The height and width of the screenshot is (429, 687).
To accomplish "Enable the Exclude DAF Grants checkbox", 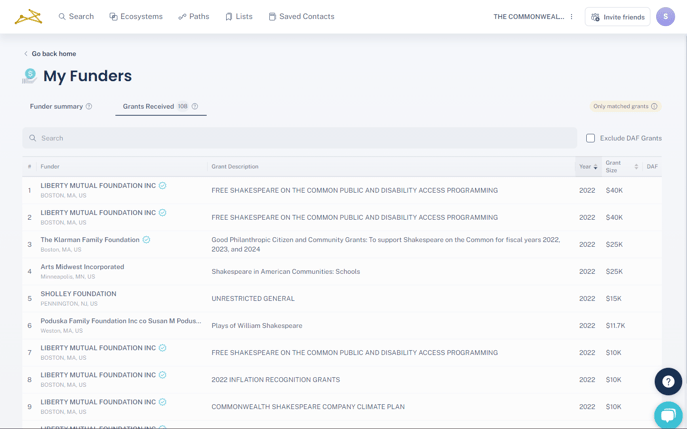I will tap(591, 138).
